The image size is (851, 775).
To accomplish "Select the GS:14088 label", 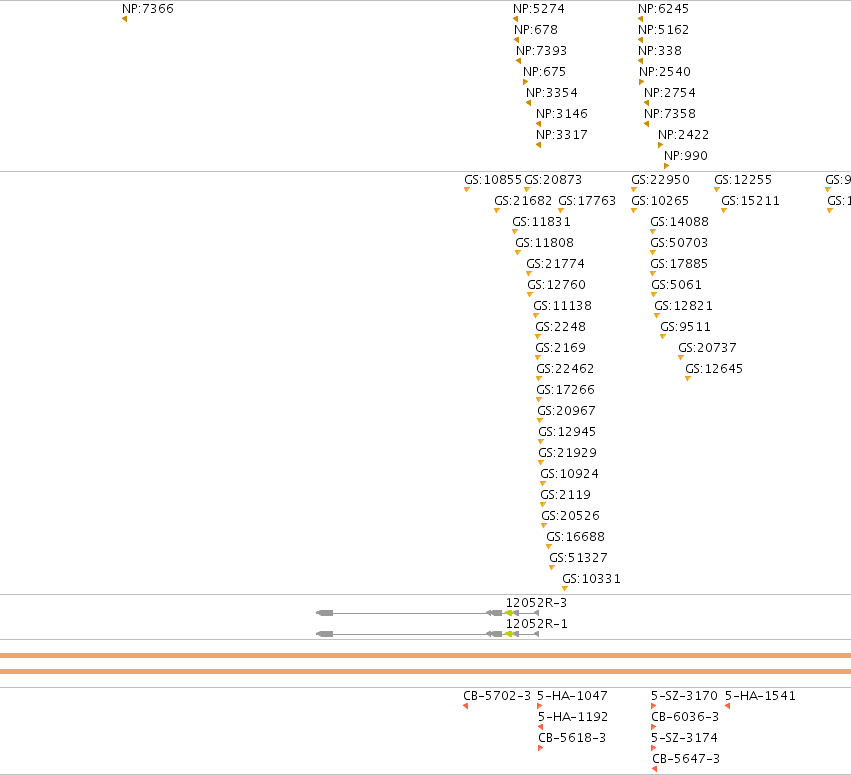I will pyautogui.click(x=679, y=222).
